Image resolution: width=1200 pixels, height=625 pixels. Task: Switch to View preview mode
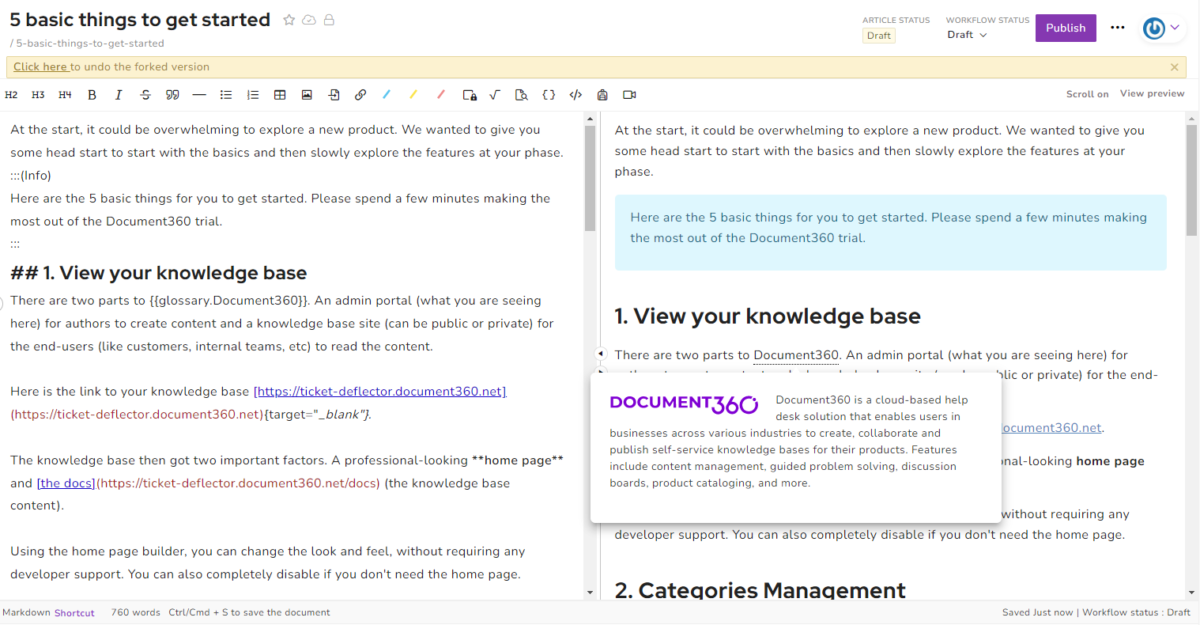(1152, 93)
